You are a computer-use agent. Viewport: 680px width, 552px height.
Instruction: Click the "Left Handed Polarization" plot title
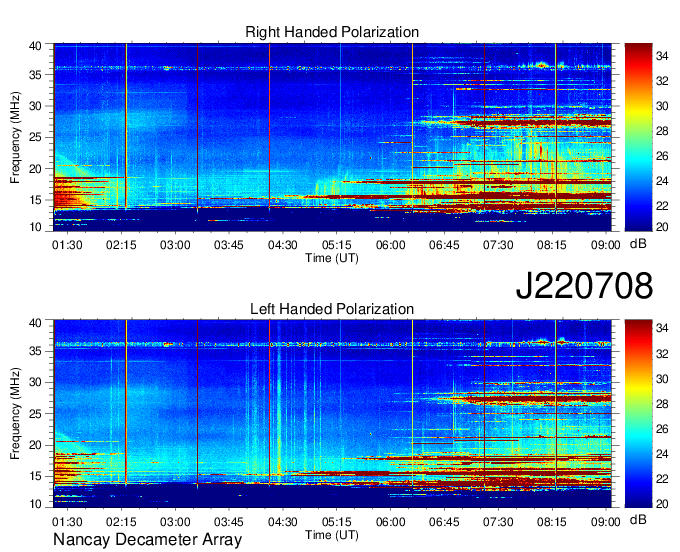(x=332, y=309)
